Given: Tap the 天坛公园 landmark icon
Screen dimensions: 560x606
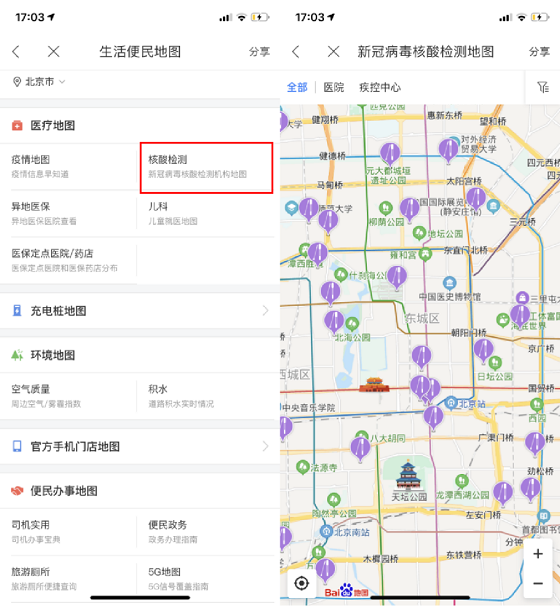Looking at the screenshot, I should [x=408, y=475].
